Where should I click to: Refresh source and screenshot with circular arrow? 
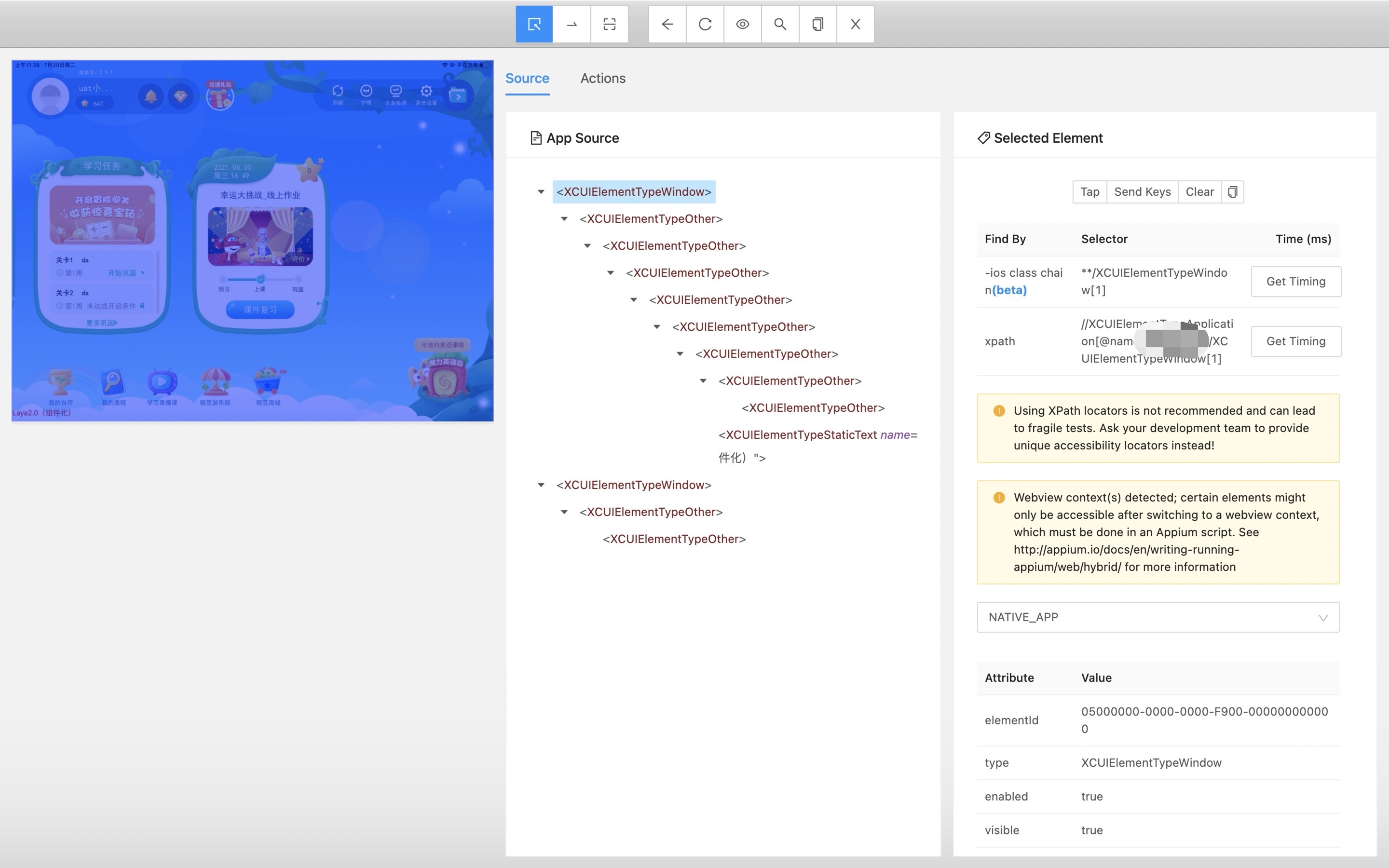[x=705, y=24]
